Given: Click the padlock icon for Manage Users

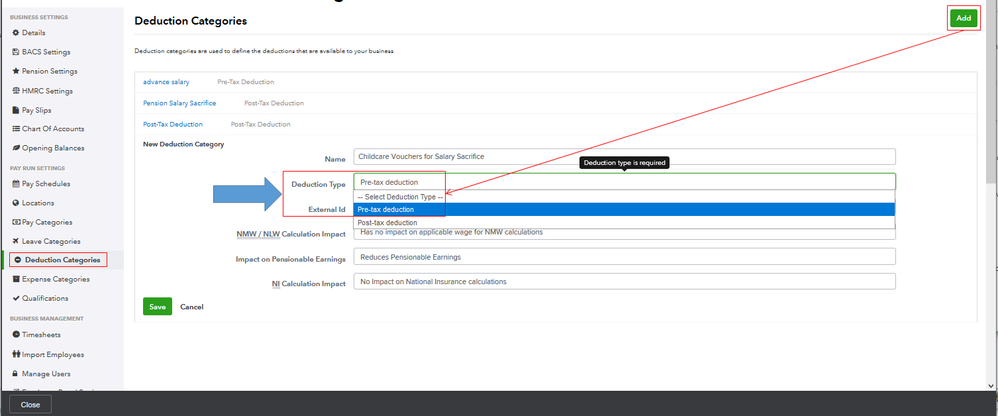Looking at the screenshot, I should 16,374.
